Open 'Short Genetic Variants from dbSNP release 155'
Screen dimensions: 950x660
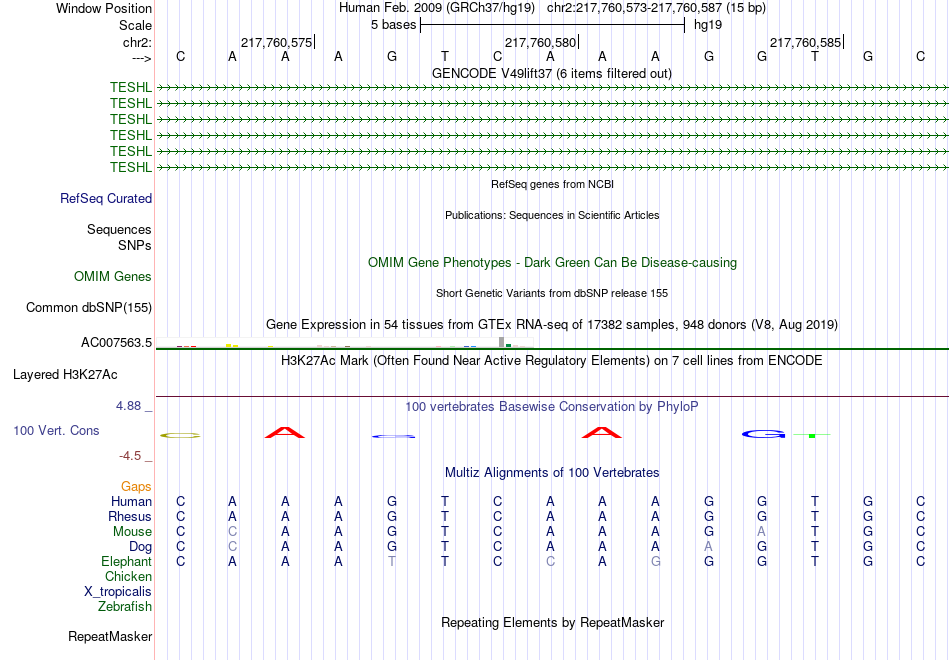tap(552, 293)
